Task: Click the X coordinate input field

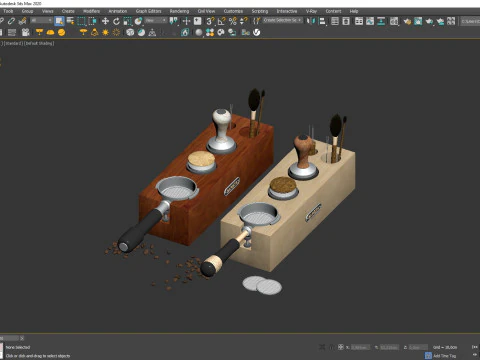Action: (360, 347)
